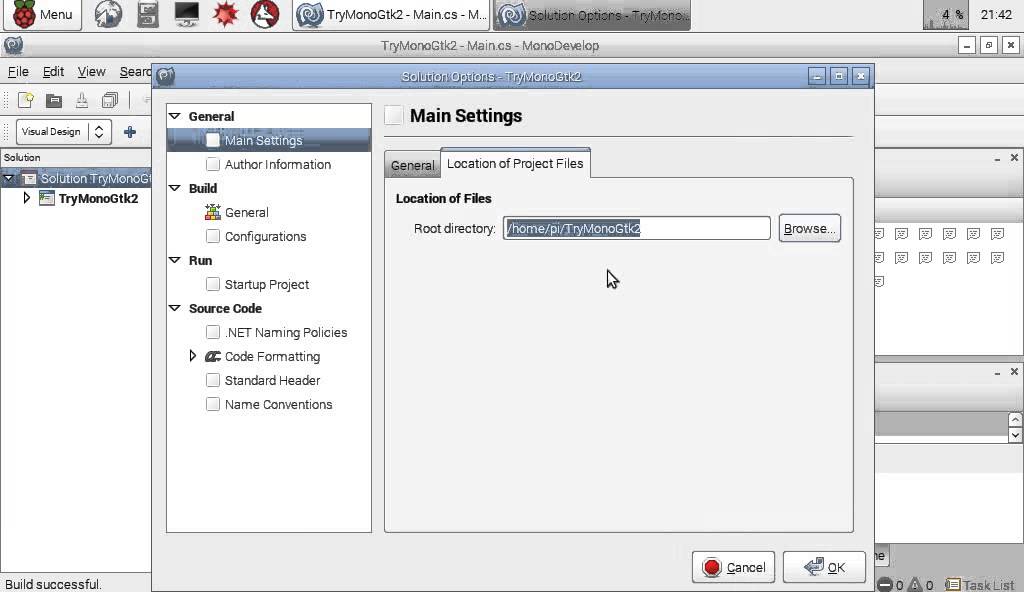Click the Code Formatting icon in options tree
This screenshot has height=592, width=1024.
tap(213, 357)
